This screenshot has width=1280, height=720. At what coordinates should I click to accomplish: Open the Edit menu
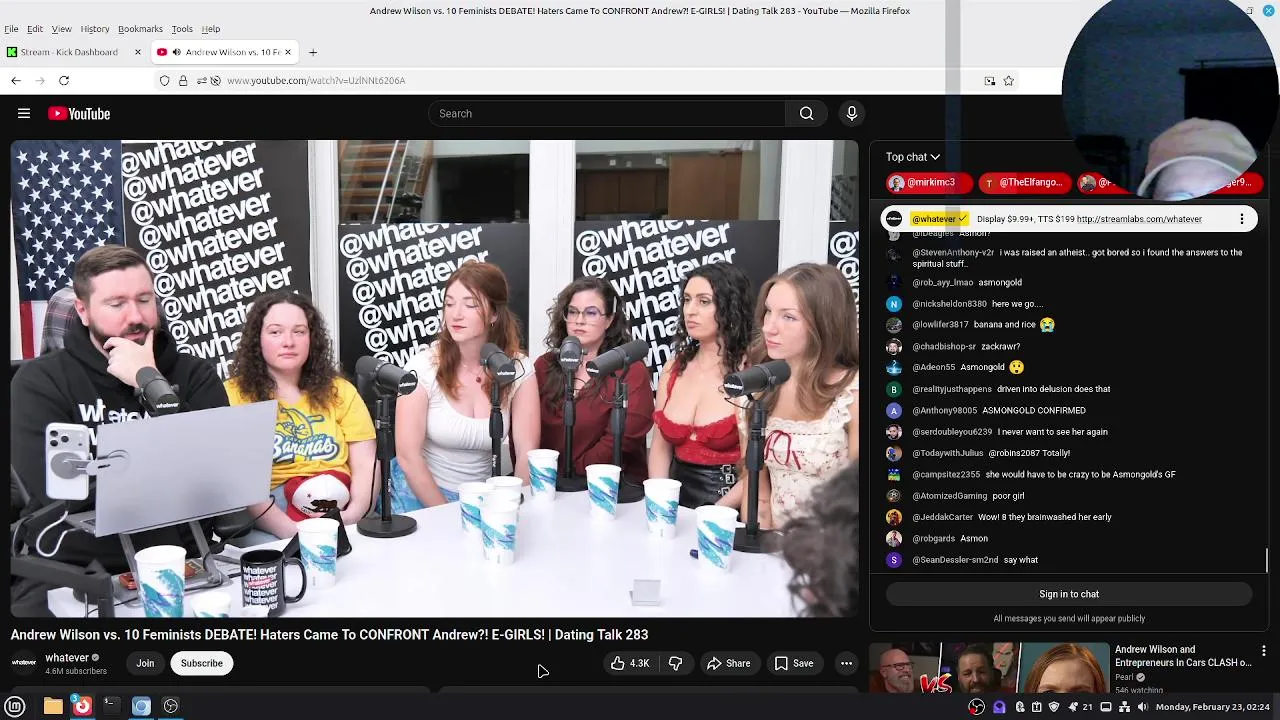point(35,29)
